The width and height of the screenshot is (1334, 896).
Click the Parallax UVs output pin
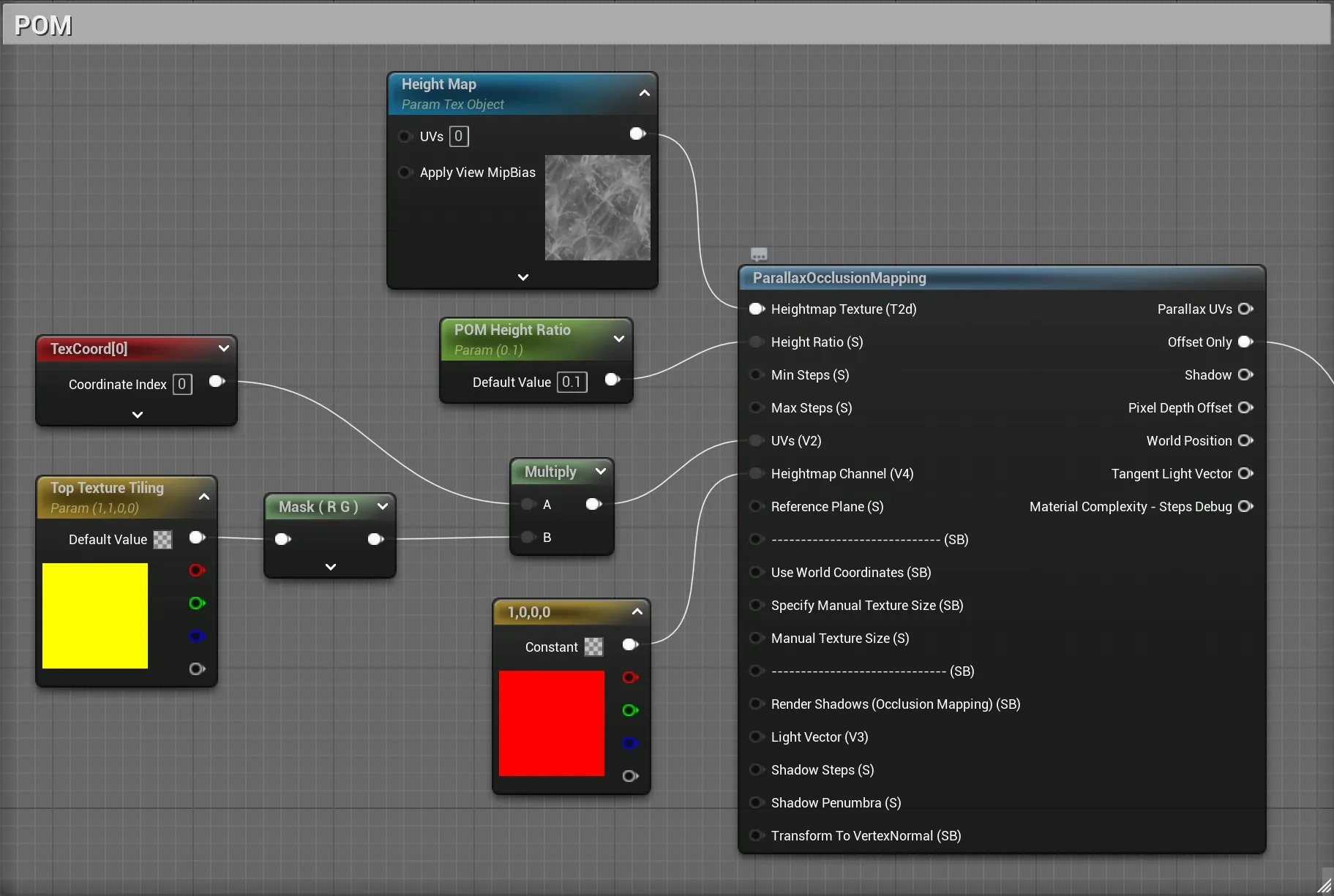(x=1245, y=309)
